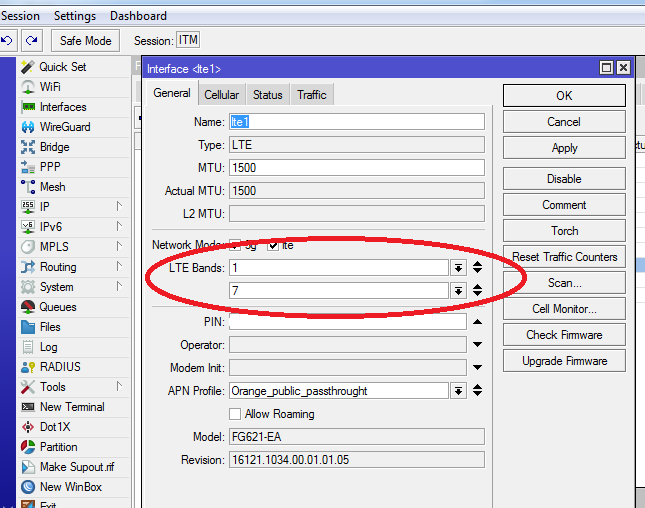Click Make Supout.rif icon
The width and height of the screenshot is (645, 508).
tap(28, 467)
